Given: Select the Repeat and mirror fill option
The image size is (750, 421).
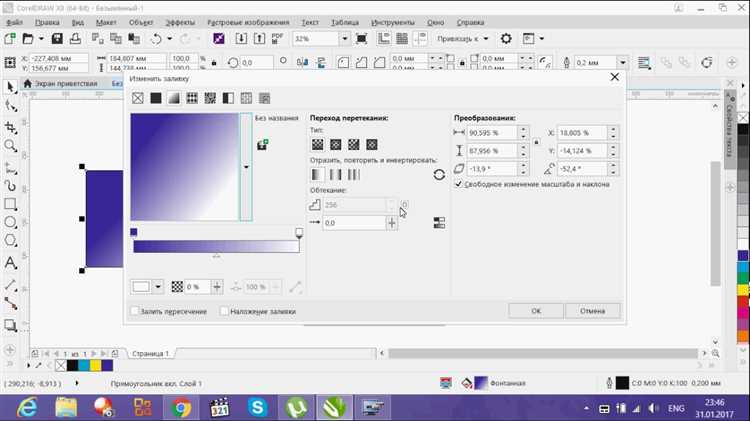Looking at the screenshot, I should pyautogui.click(x=336, y=175).
